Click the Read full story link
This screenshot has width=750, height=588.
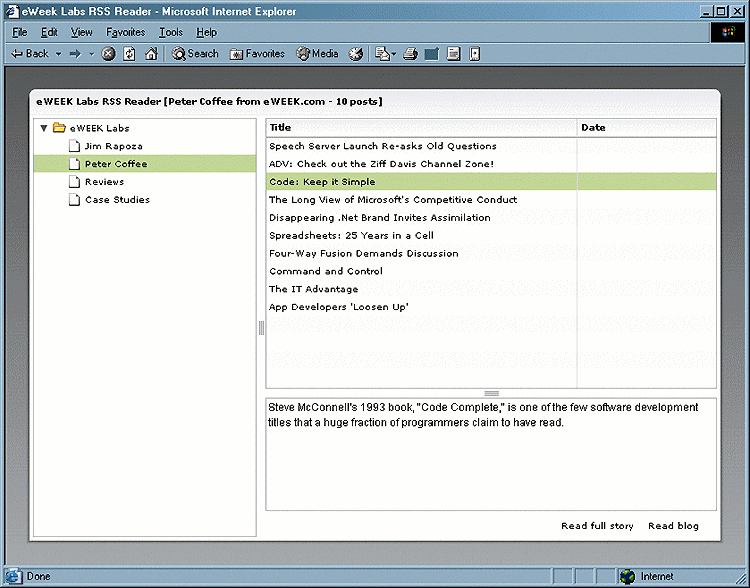pos(597,526)
